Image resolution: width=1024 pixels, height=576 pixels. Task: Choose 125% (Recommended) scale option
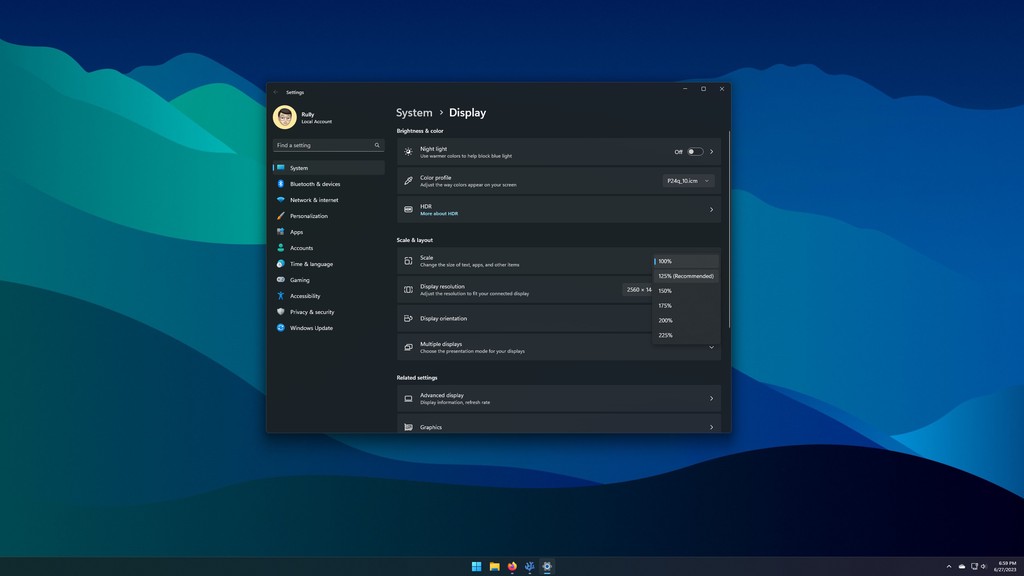pyautogui.click(x=686, y=276)
